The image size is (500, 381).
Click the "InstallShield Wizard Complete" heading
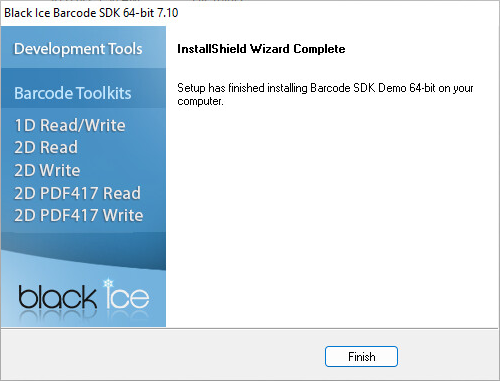[261, 49]
